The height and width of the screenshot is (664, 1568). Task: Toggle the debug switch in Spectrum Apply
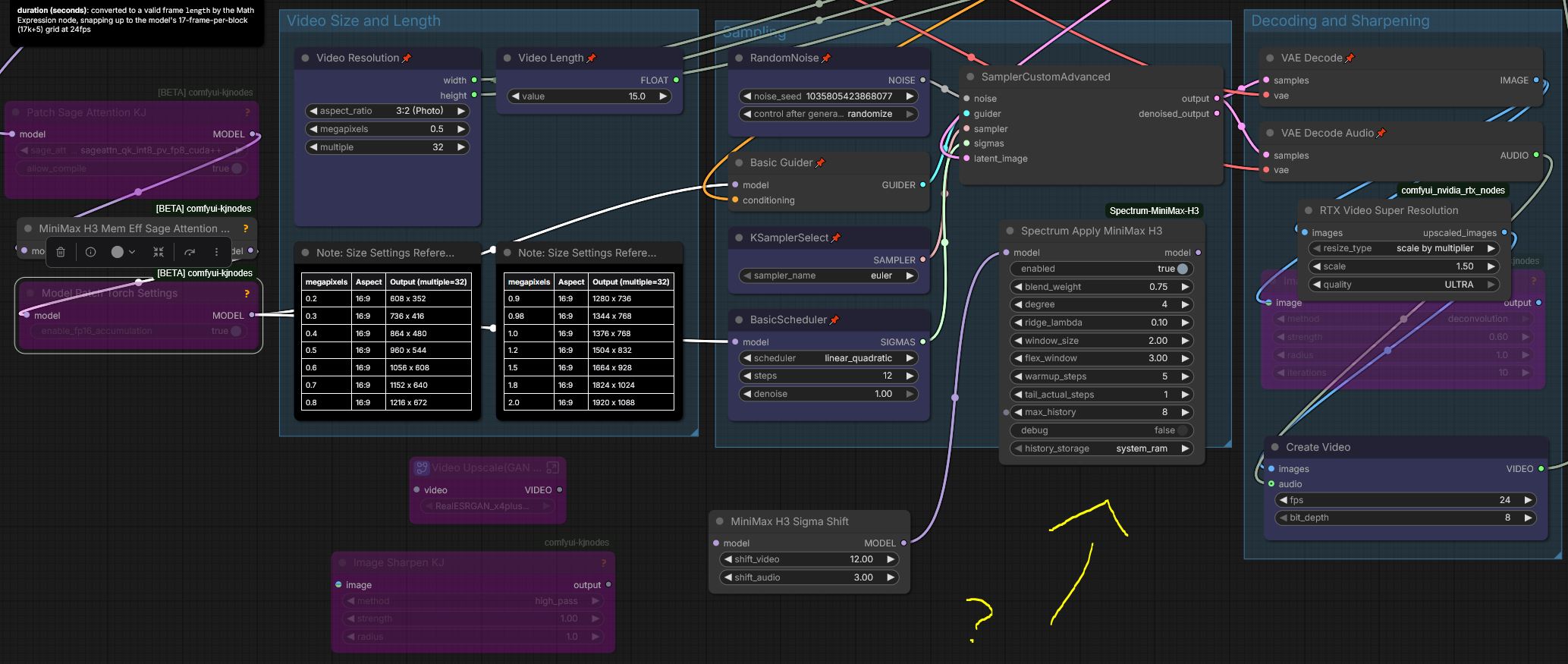(1182, 430)
